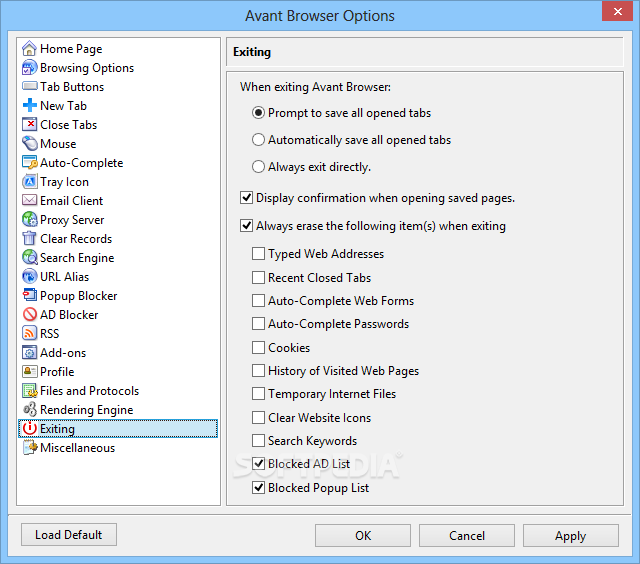The height and width of the screenshot is (564, 640).
Task: Select the Search Engine category label
Action: coord(77,258)
